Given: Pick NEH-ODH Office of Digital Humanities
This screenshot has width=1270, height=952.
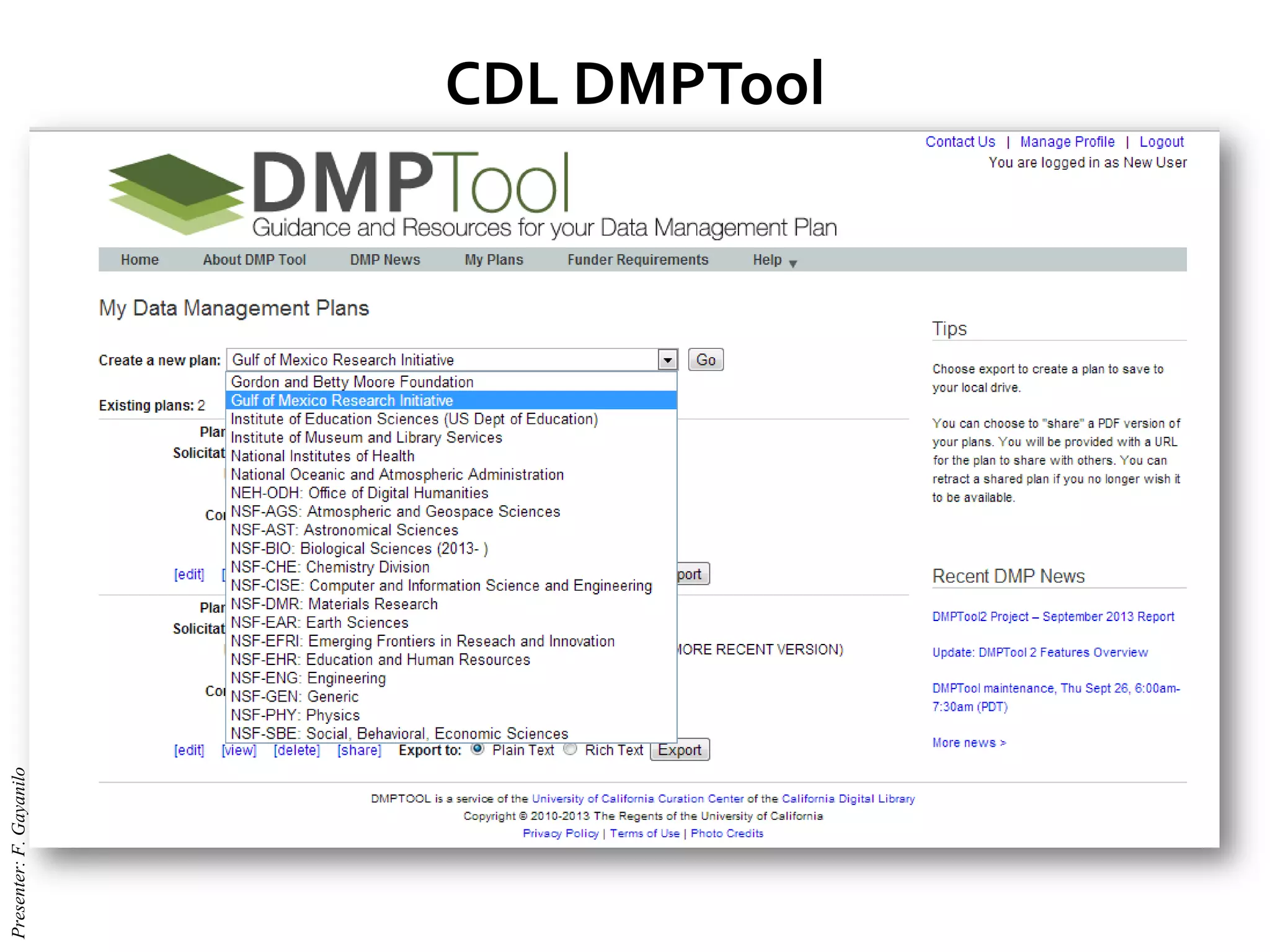Looking at the screenshot, I should [451, 493].
